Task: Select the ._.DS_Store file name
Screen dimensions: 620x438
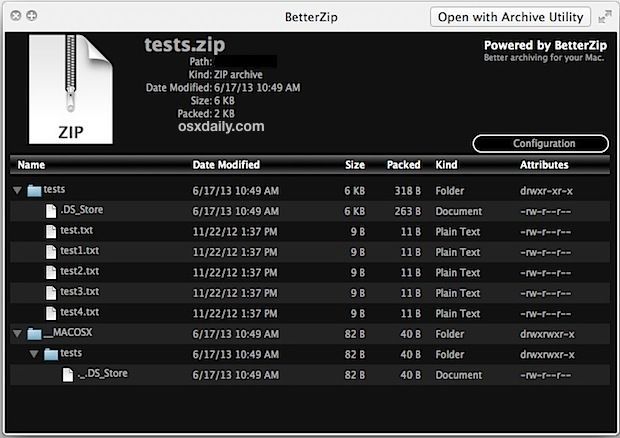Action: point(102,374)
